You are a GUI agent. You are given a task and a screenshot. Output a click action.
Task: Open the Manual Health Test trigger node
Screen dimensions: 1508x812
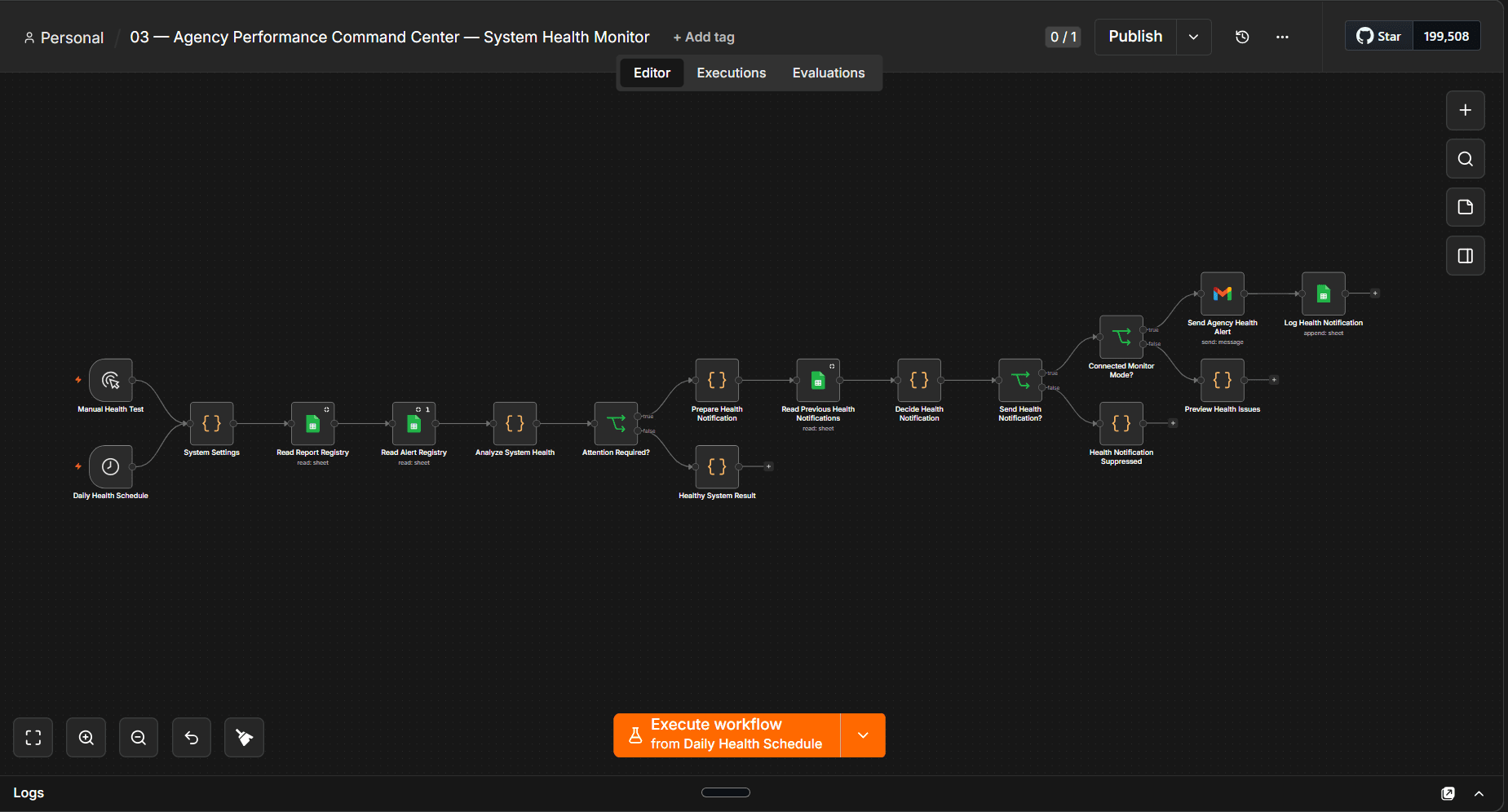tap(111, 380)
